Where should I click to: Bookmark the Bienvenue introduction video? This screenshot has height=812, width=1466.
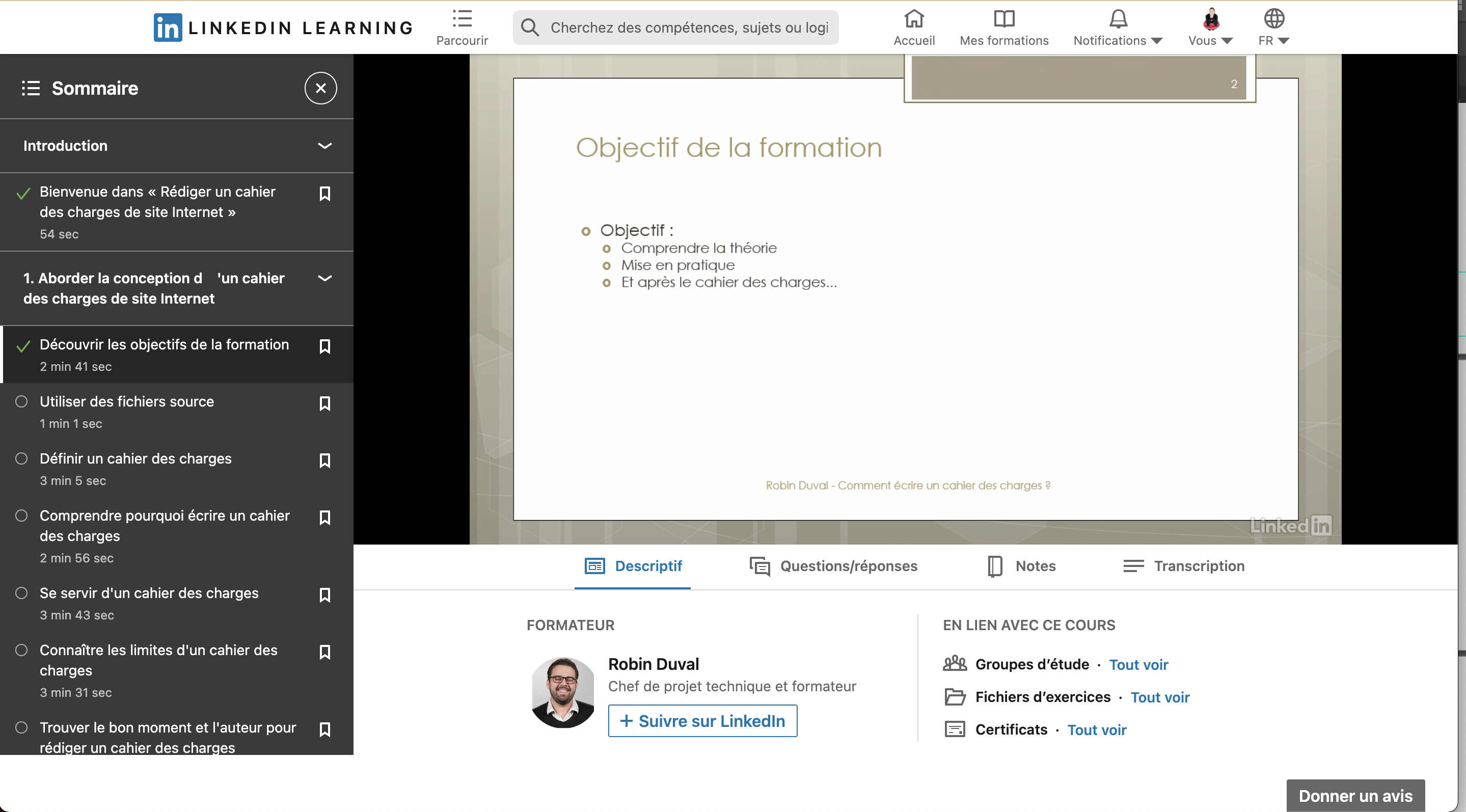coord(324,194)
